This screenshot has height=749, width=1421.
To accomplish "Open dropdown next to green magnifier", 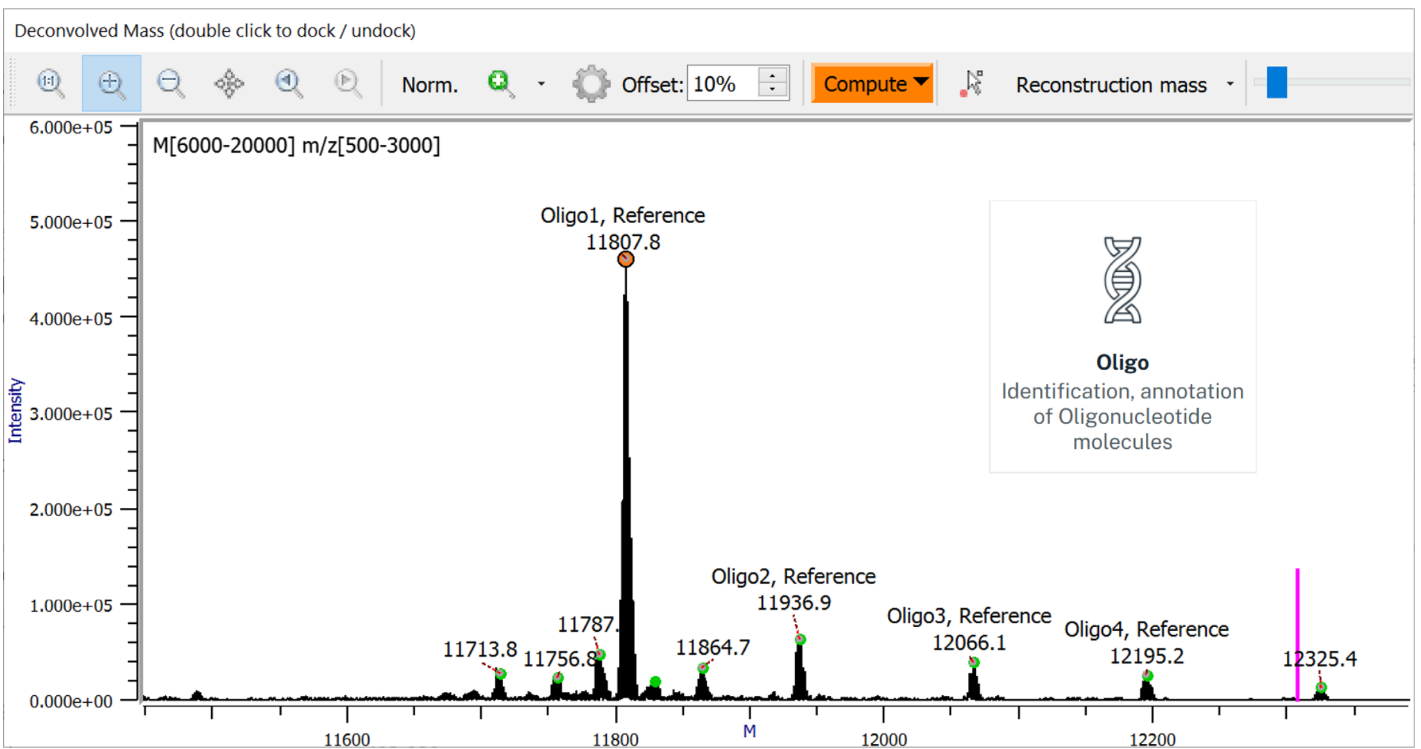I will tap(541, 84).
